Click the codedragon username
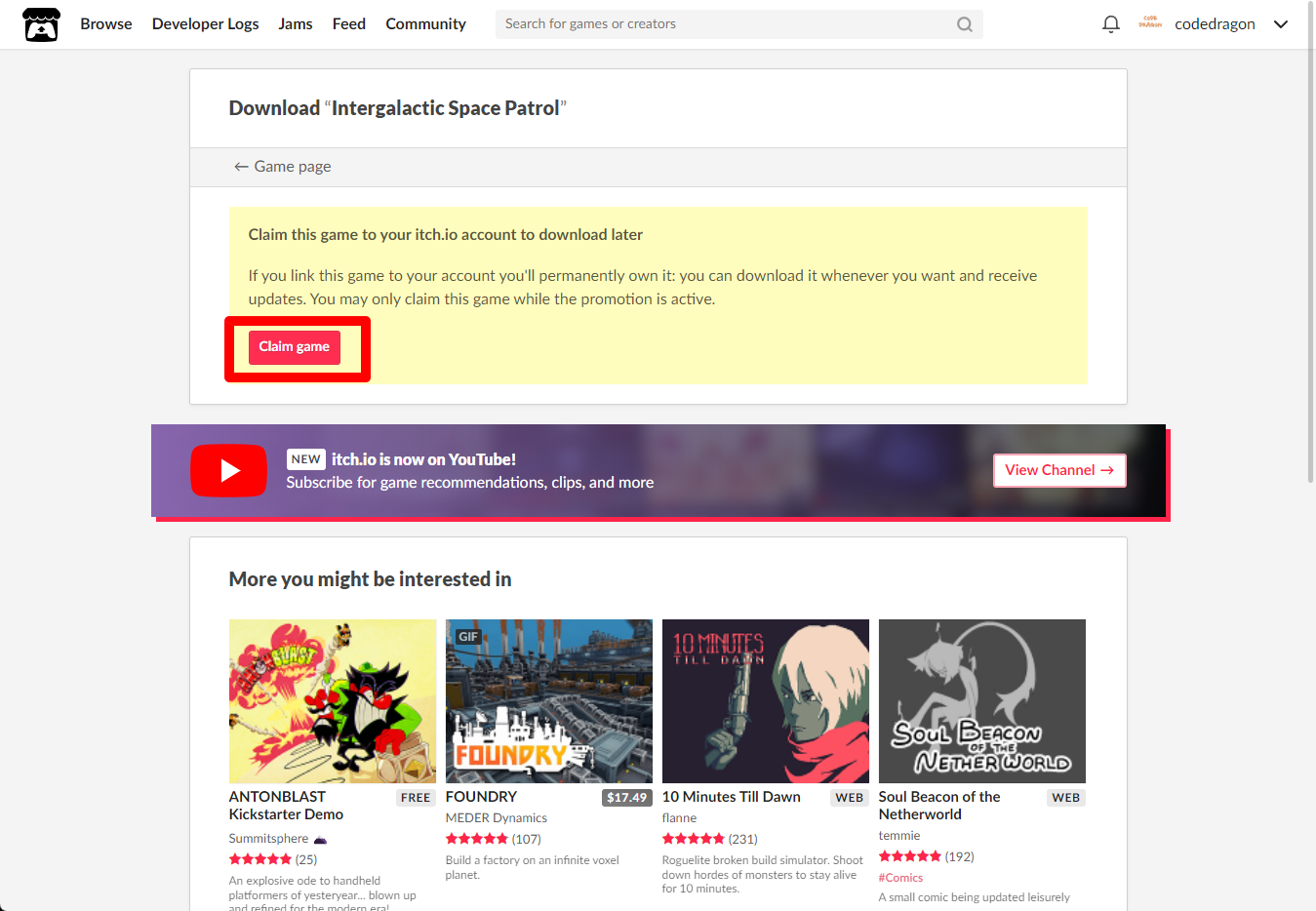Image resolution: width=1316 pixels, height=911 pixels. (x=1215, y=23)
